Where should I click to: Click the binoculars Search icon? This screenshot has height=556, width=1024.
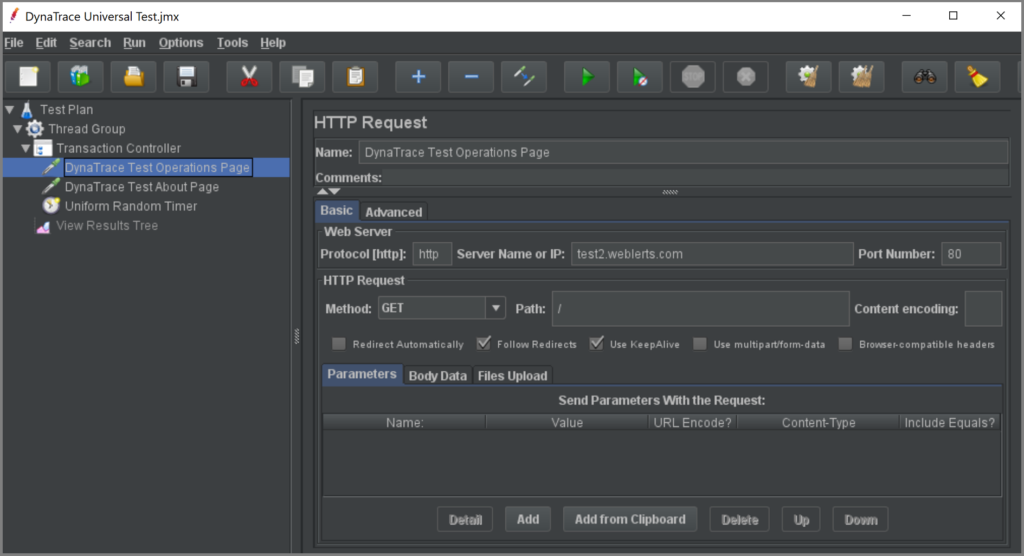924,77
